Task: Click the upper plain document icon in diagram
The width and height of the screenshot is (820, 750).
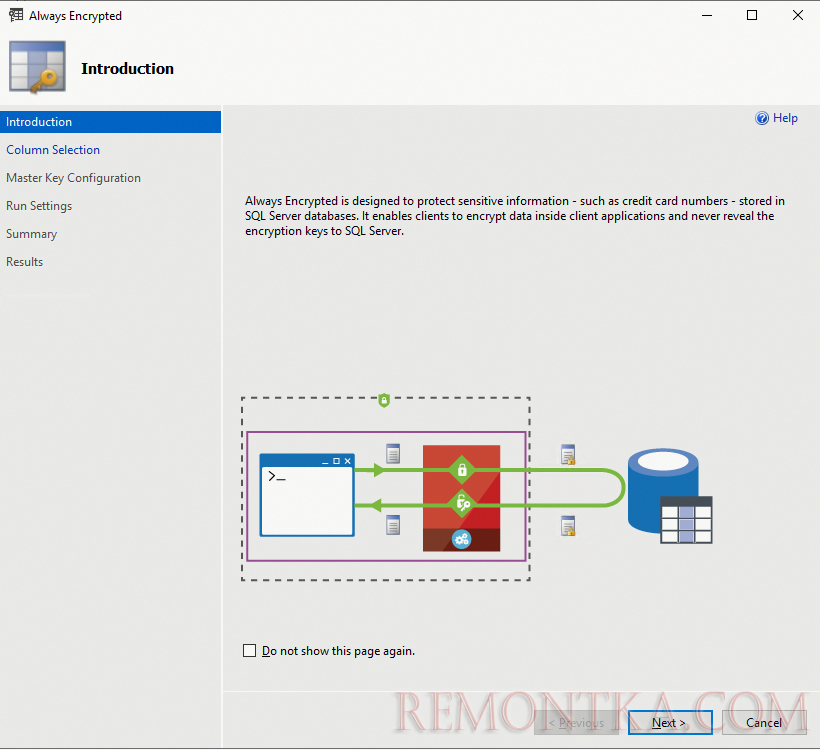Action: (393, 453)
